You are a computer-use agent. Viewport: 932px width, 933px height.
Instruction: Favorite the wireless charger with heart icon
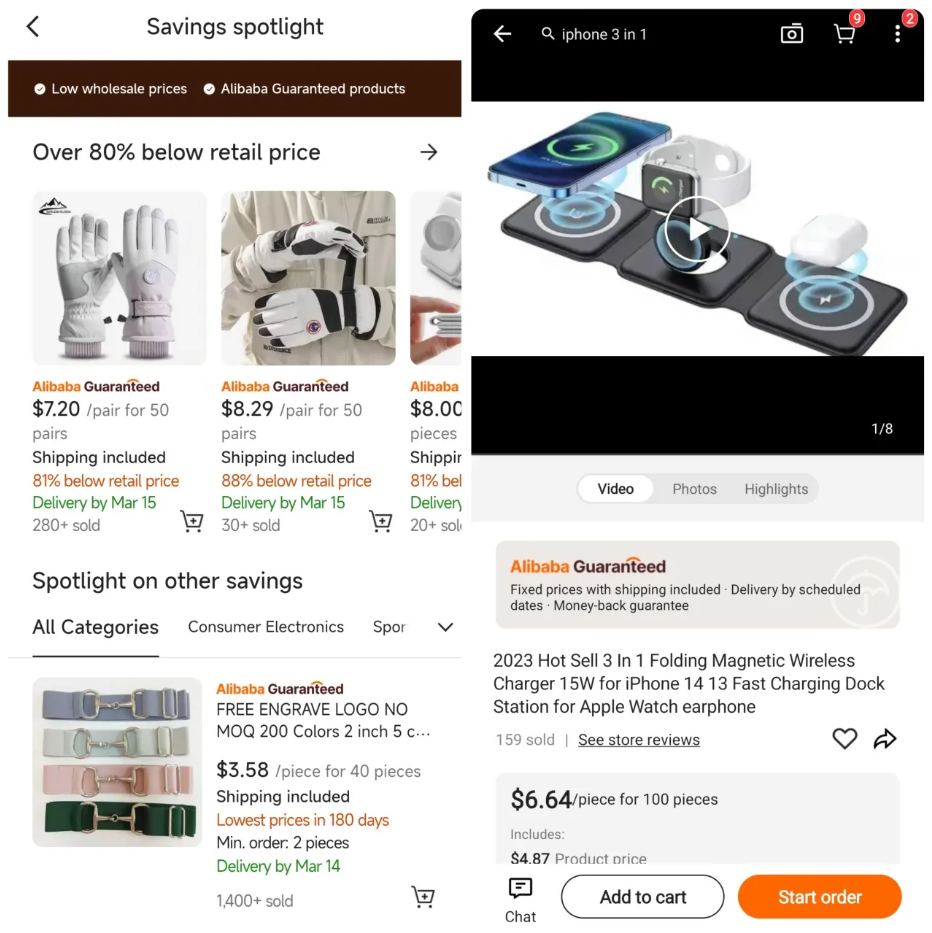[845, 738]
